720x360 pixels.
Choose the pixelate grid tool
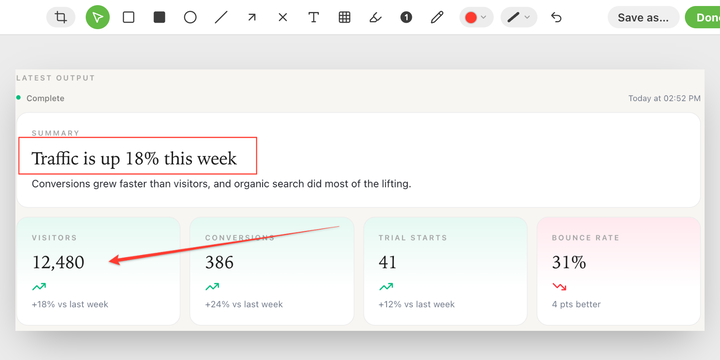tap(344, 17)
